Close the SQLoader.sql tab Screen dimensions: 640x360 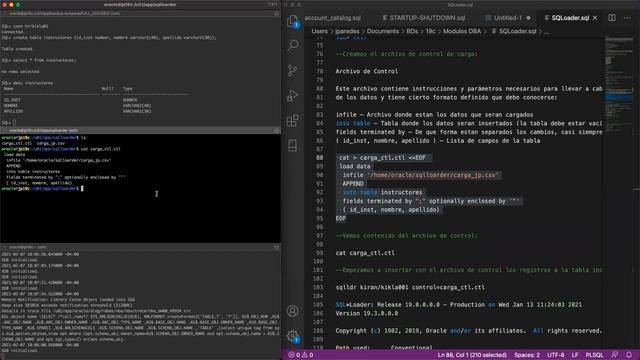595,18
